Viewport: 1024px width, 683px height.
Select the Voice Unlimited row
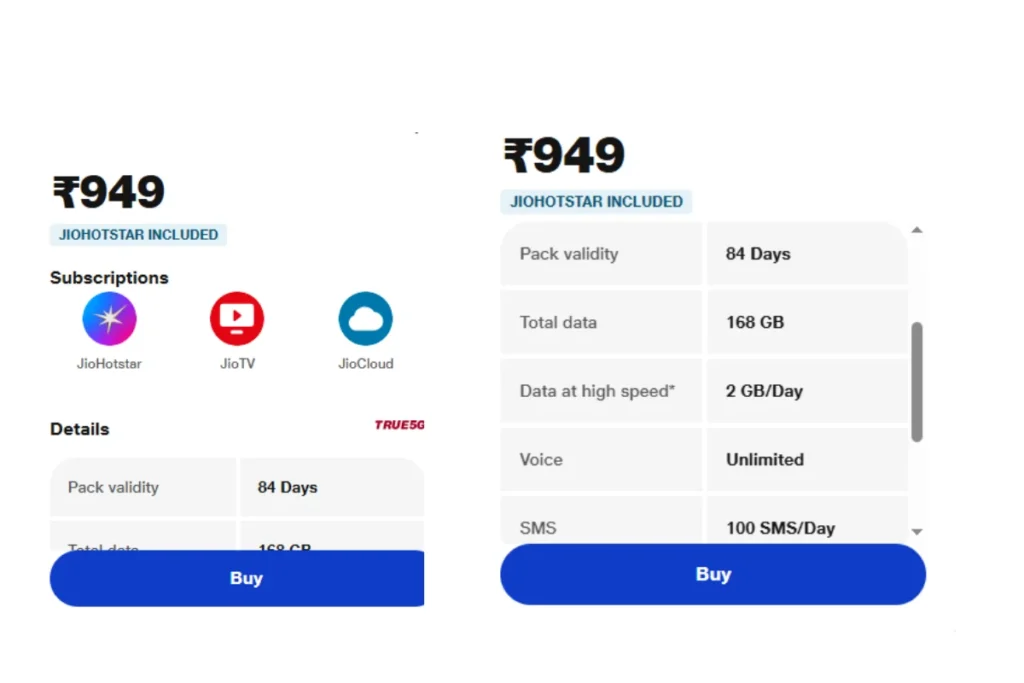coord(704,459)
